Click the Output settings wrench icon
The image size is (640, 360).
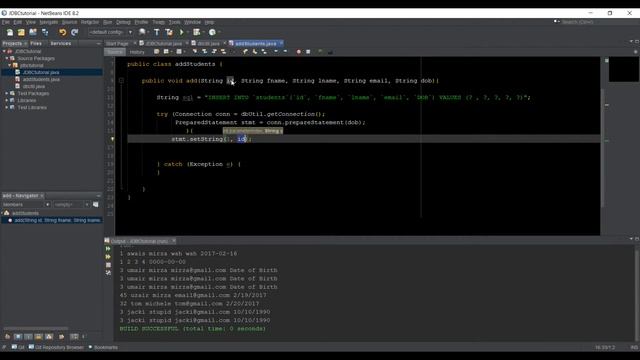pos(108,273)
